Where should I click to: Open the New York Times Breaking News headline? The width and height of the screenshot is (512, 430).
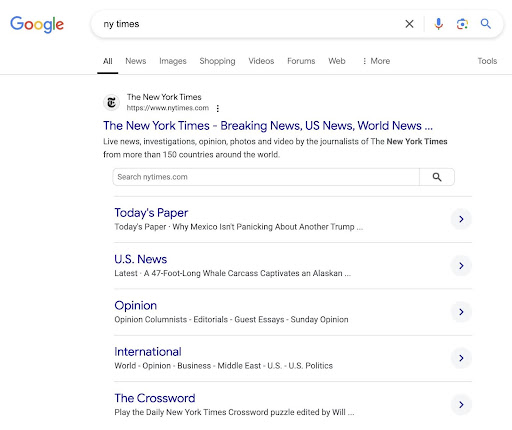(x=268, y=126)
